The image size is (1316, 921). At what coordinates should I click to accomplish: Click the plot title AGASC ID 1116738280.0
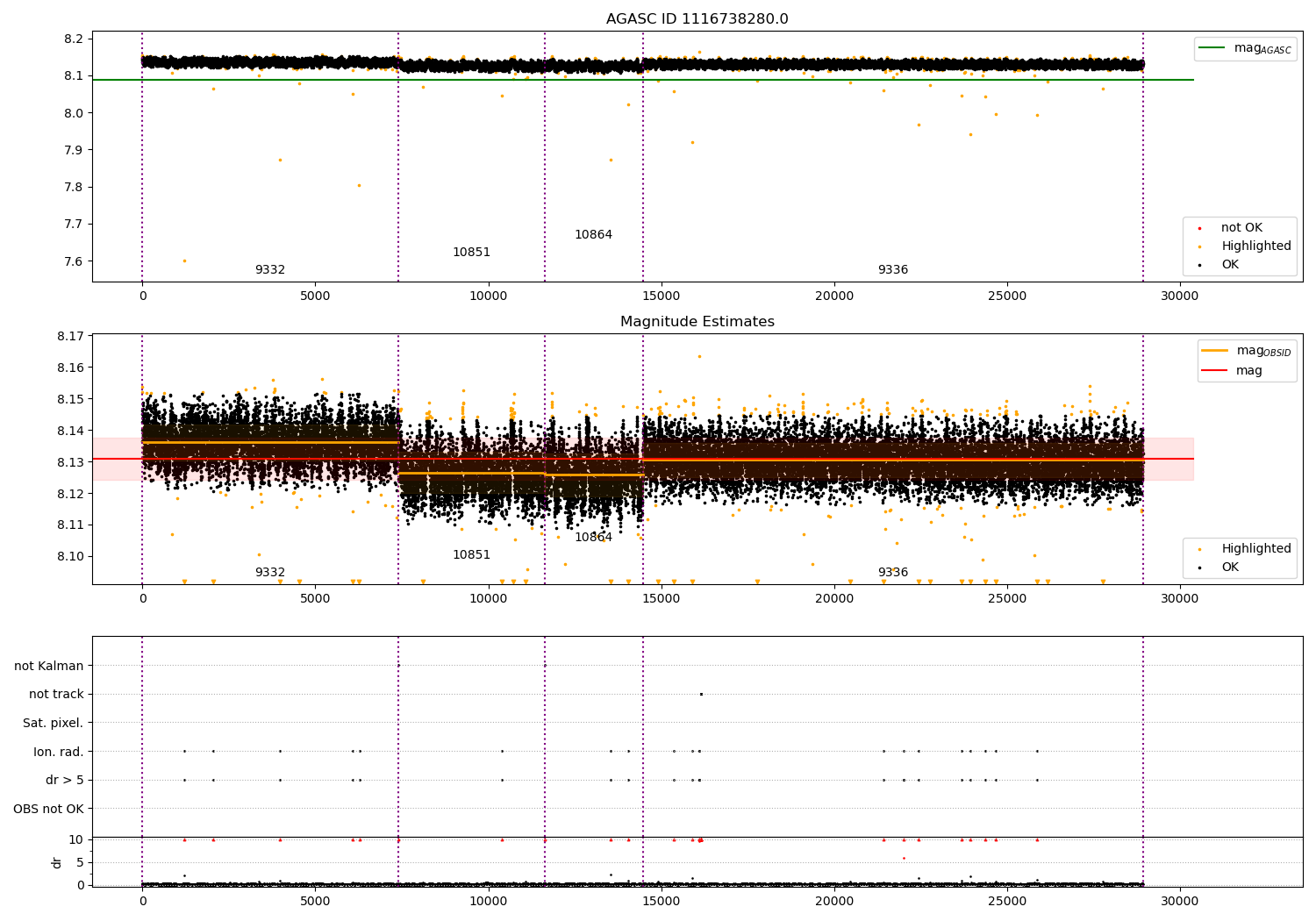(697, 19)
